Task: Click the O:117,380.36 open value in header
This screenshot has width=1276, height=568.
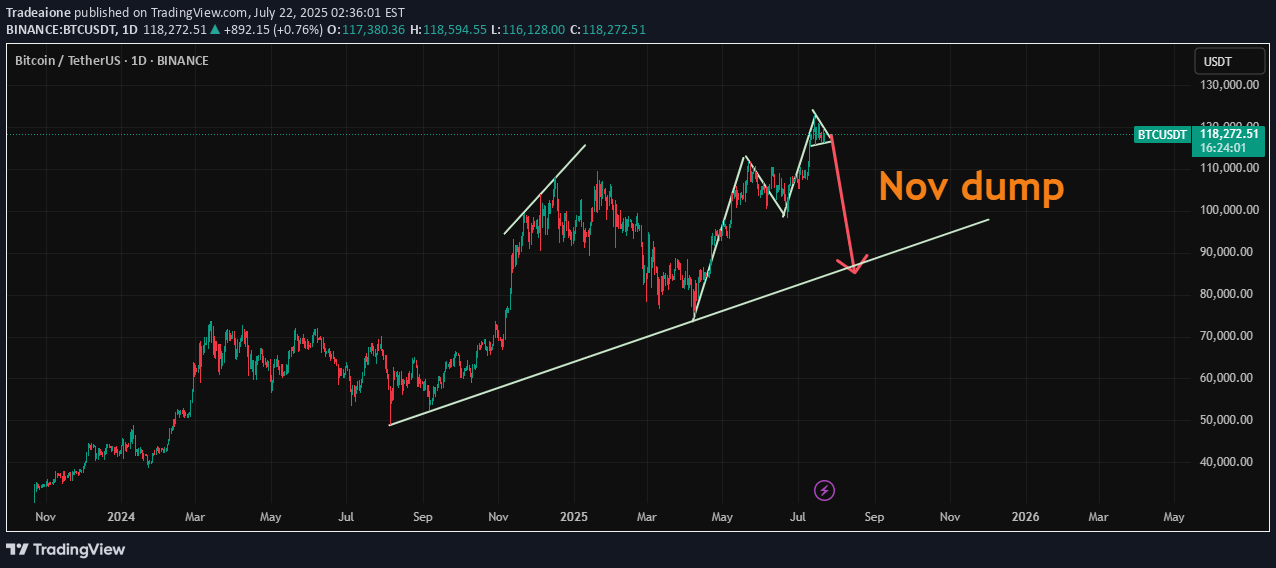Action: pyautogui.click(x=364, y=30)
